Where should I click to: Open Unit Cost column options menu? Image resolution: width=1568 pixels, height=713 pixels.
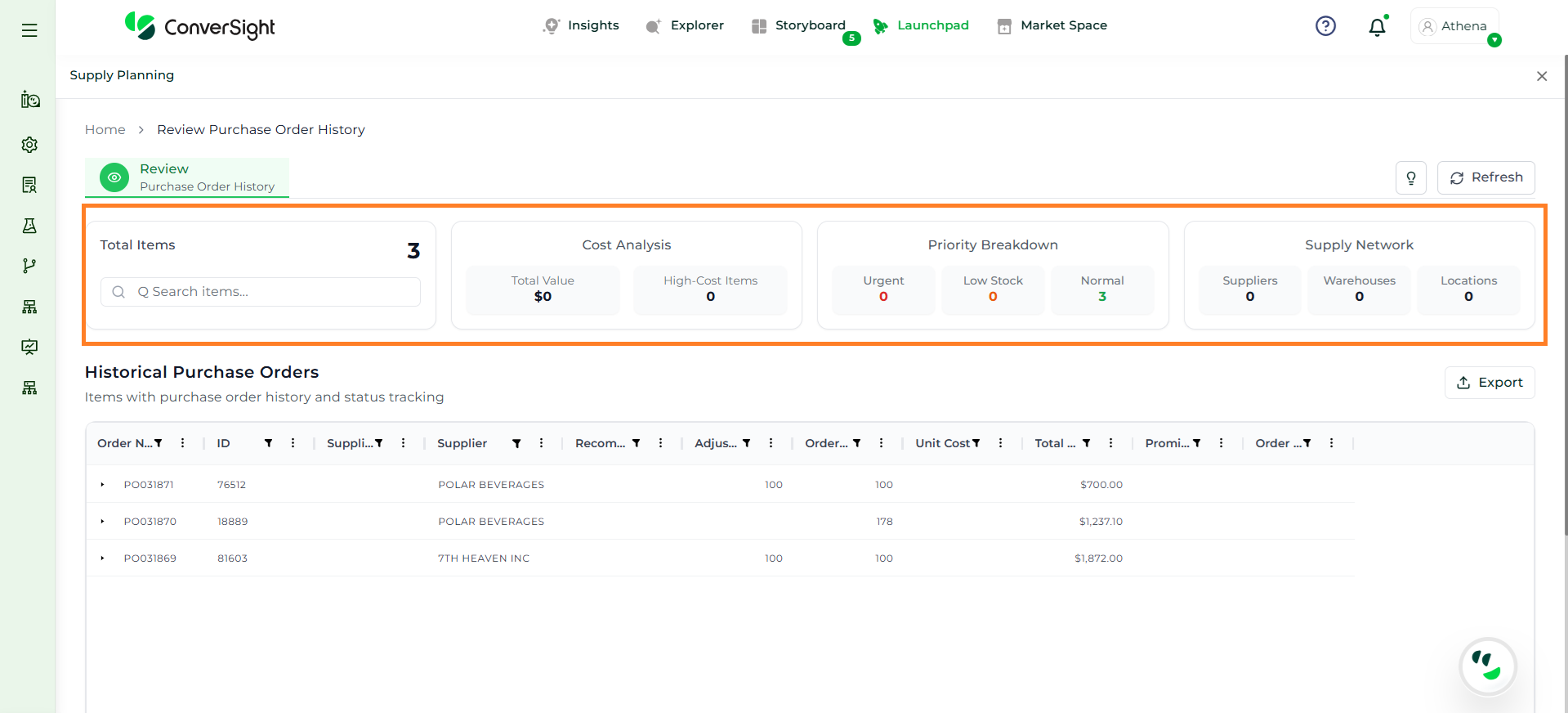click(x=1000, y=443)
